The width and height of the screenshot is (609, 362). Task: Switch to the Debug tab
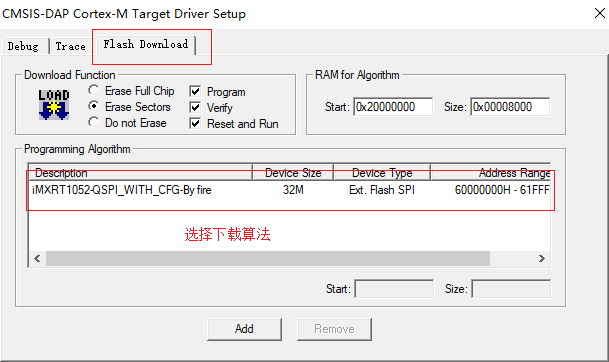point(24,46)
